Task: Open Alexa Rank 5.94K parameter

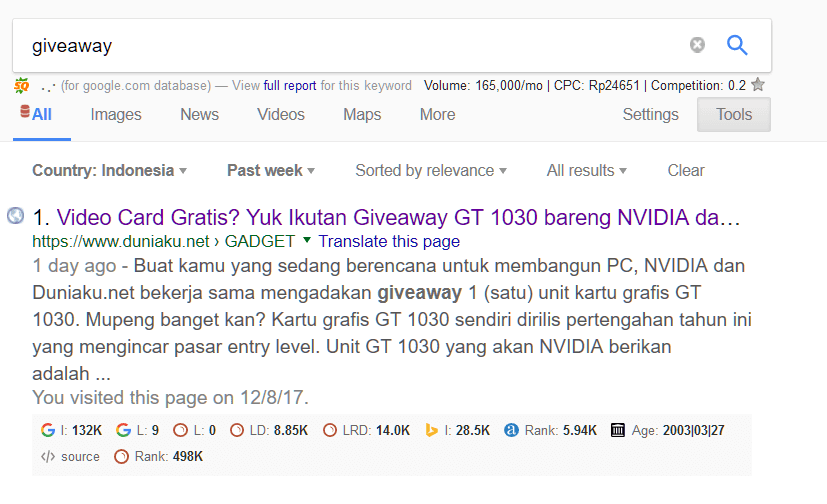Action: coord(551,430)
